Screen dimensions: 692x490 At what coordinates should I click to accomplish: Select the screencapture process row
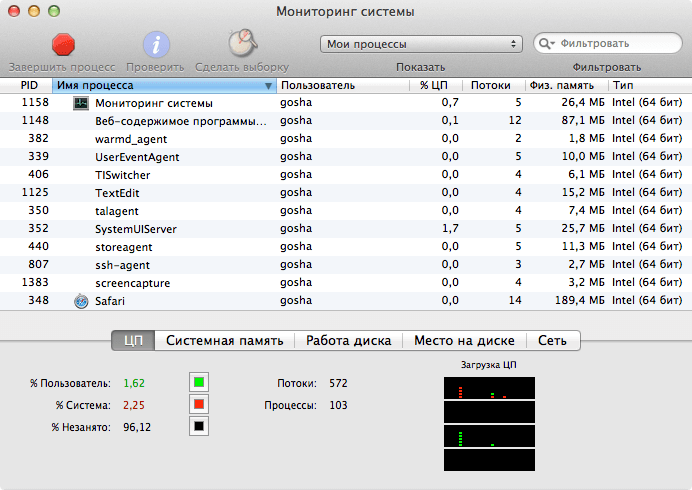(x=346, y=283)
